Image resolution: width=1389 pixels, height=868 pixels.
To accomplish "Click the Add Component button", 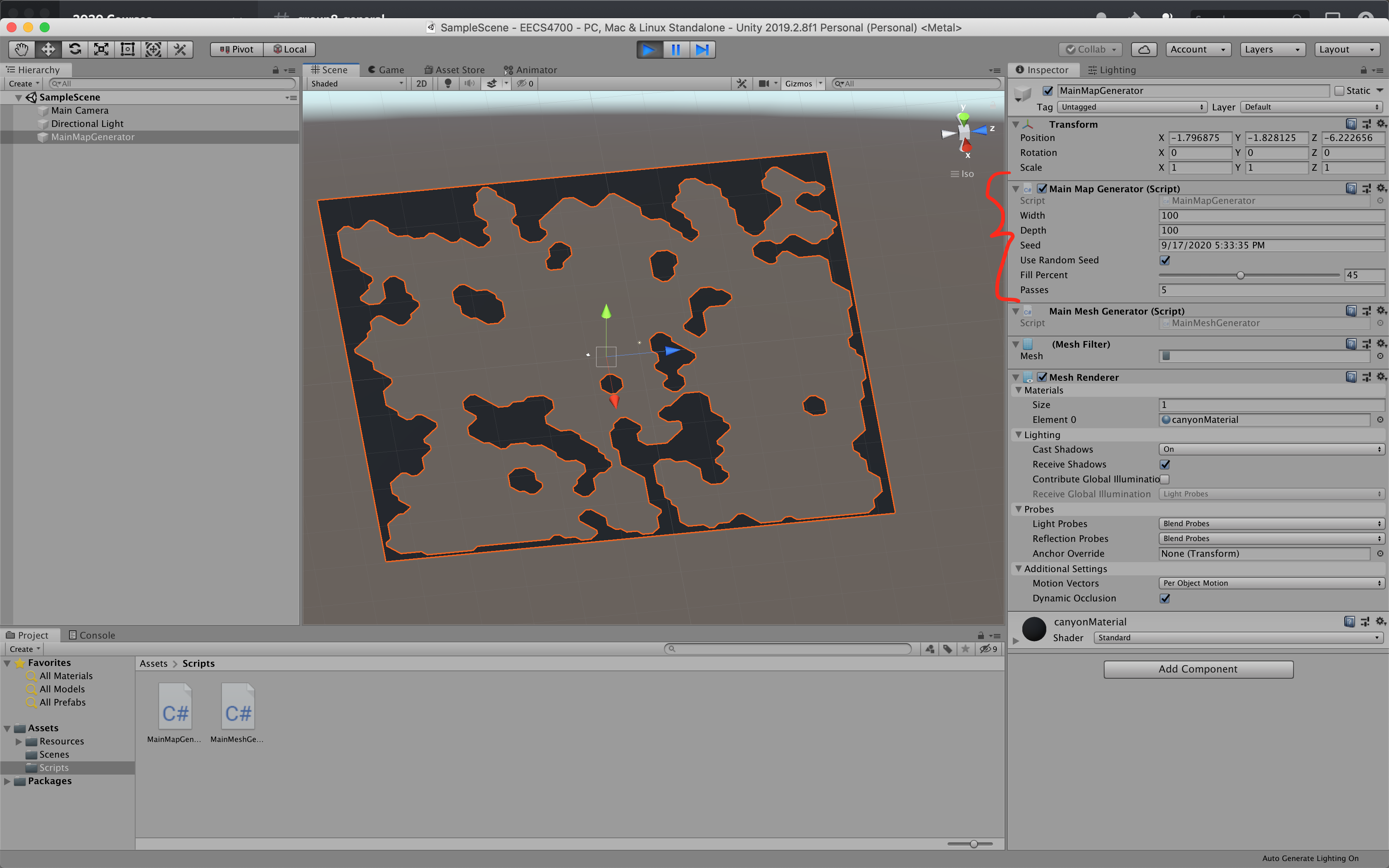I will tap(1198, 669).
